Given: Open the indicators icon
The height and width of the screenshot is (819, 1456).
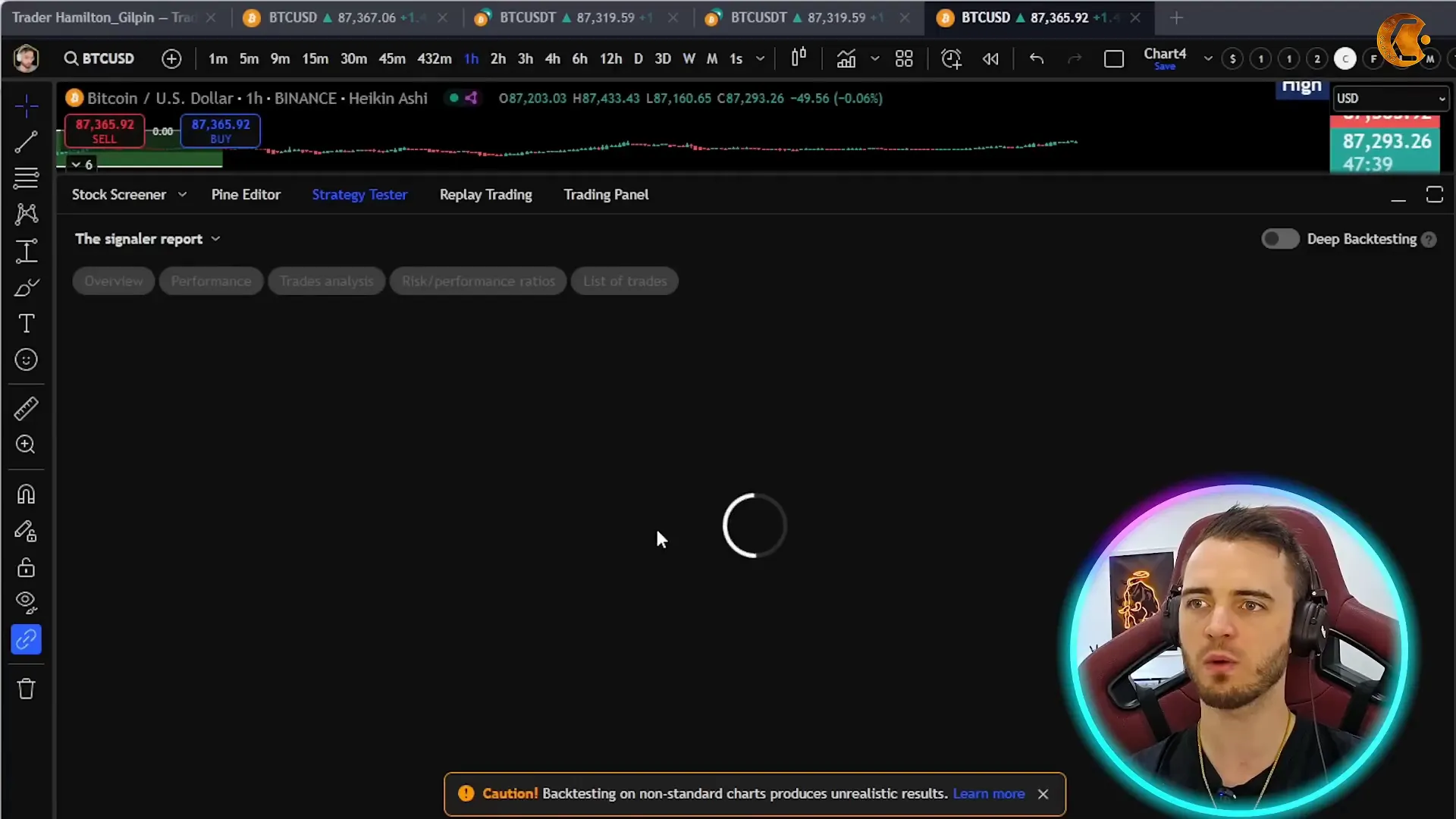Looking at the screenshot, I should (x=846, y=58).
